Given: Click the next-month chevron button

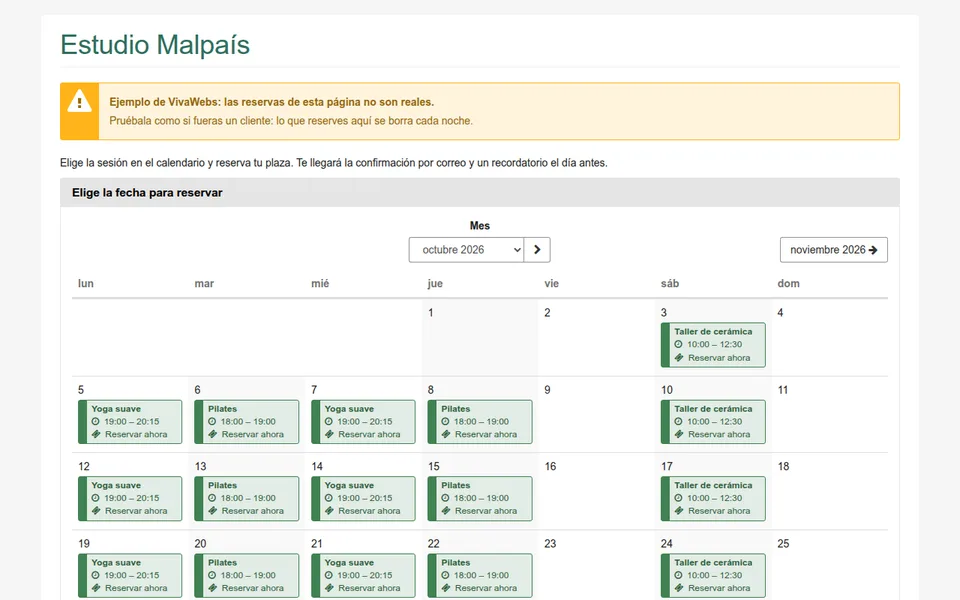Looking at the screenshot, I should point(537,250).
